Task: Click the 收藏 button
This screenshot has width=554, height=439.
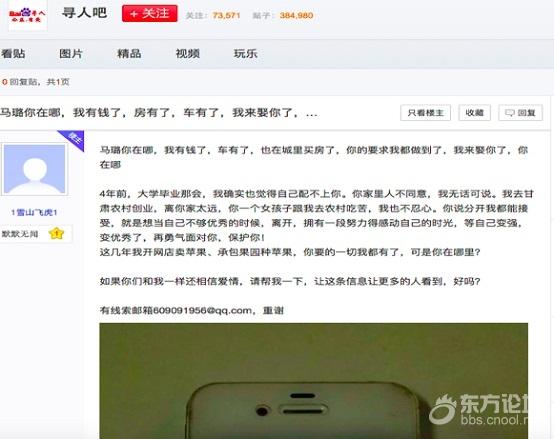Action: (475, 113)
